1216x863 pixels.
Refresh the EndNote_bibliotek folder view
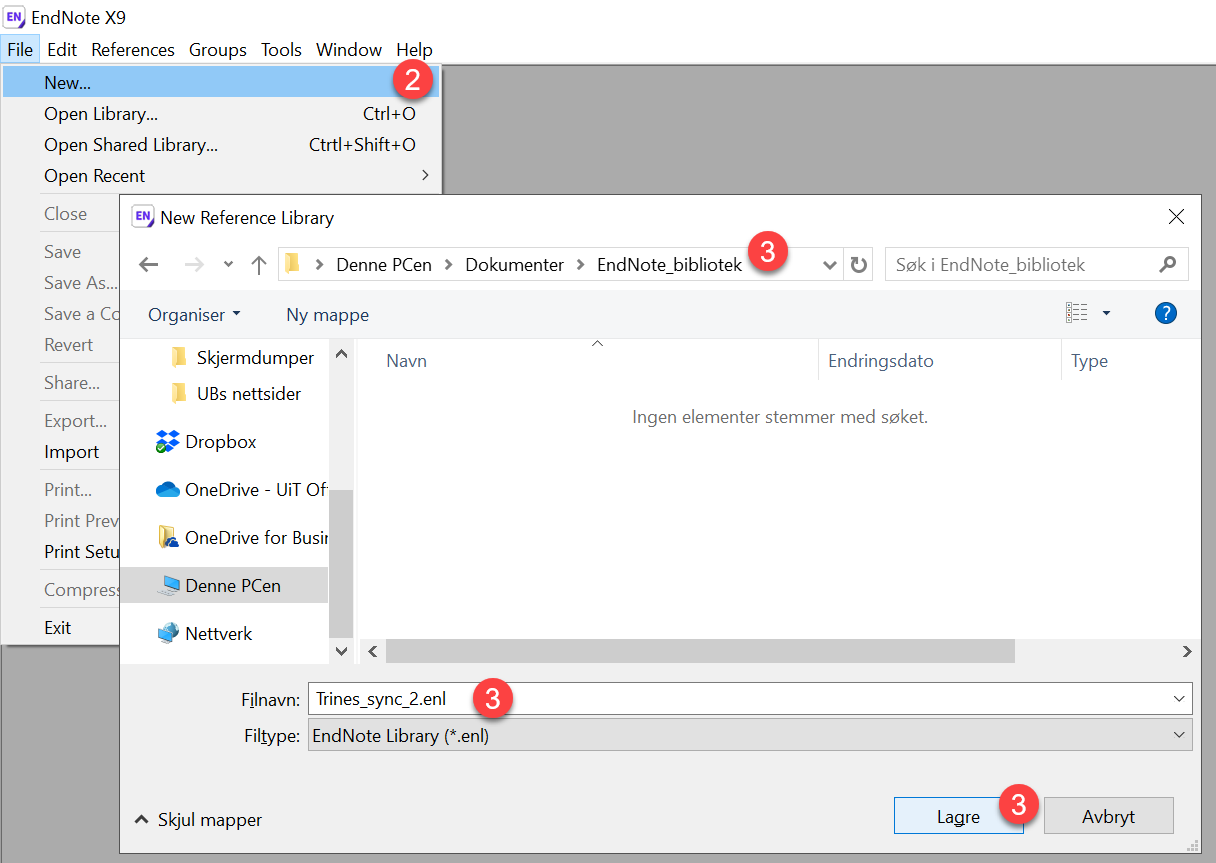[x=858, y=265]
